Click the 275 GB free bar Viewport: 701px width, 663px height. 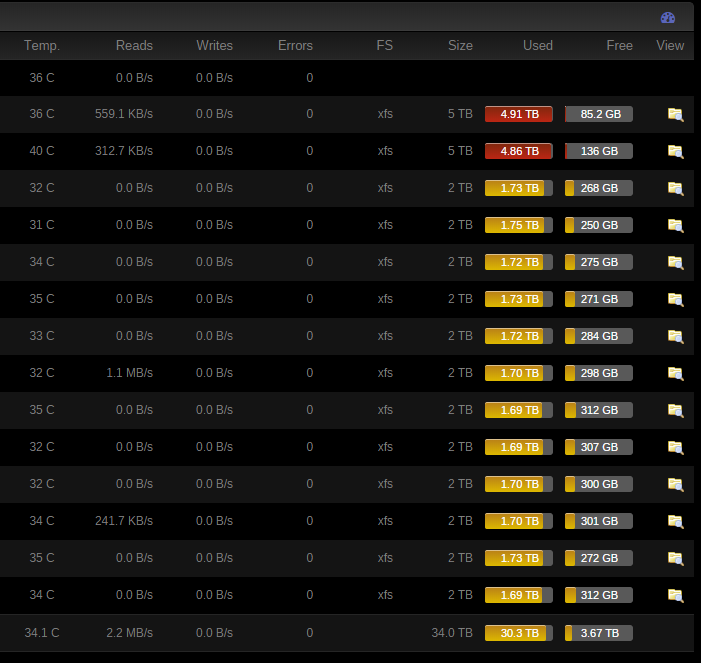(599, 262)
